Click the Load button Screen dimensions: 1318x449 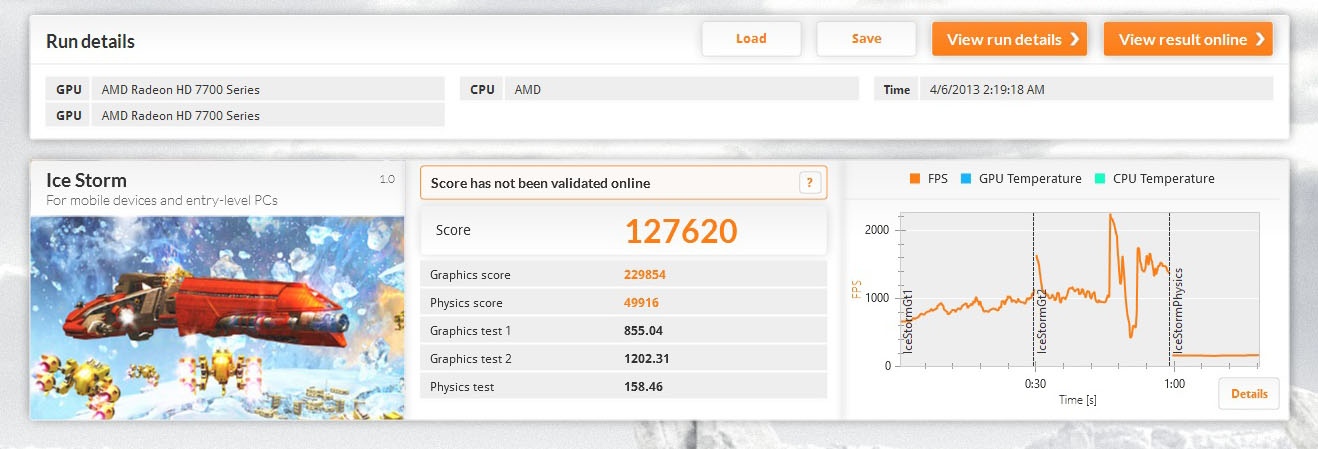[751, 39]
